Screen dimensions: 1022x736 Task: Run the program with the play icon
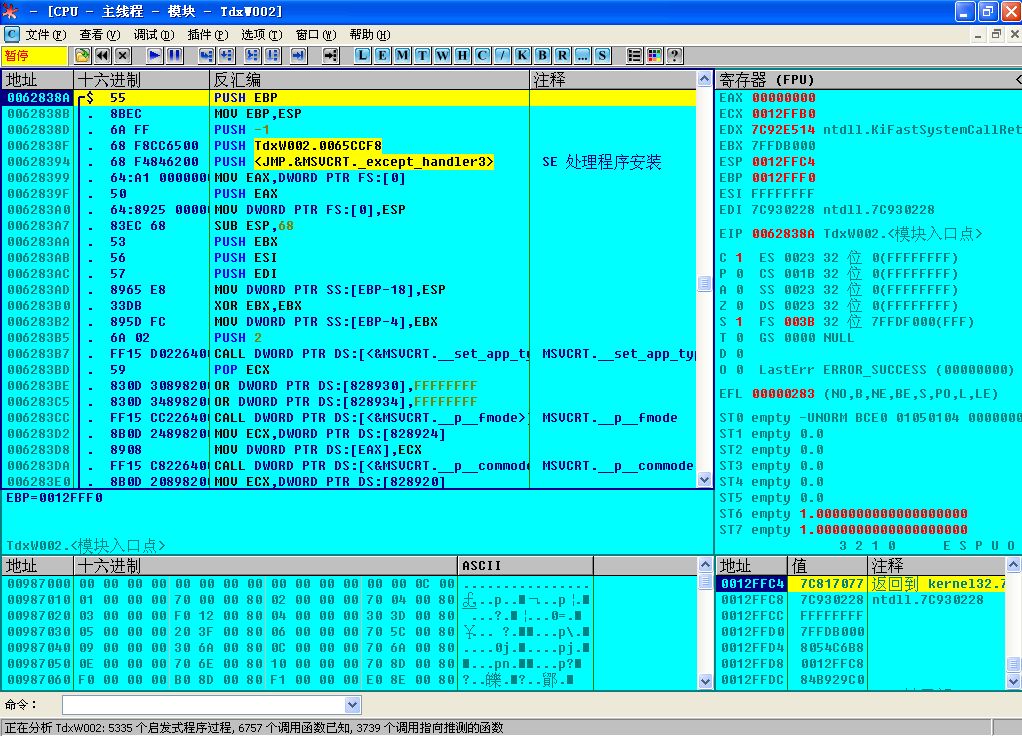[x=154, y=55]
